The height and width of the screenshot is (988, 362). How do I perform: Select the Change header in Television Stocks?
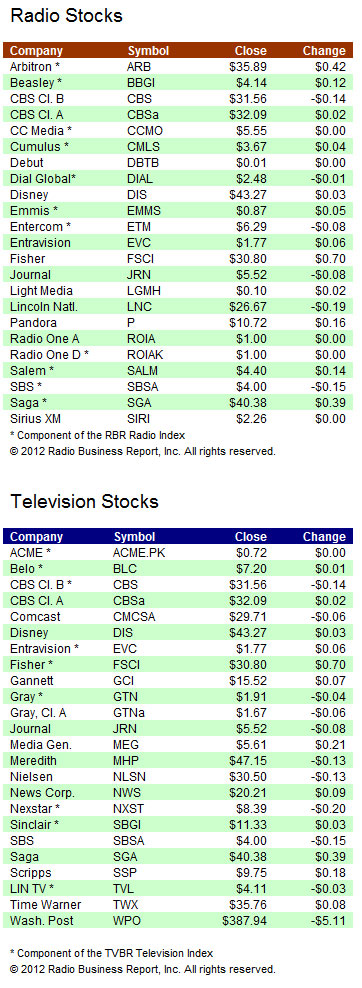tap(324, 537)
